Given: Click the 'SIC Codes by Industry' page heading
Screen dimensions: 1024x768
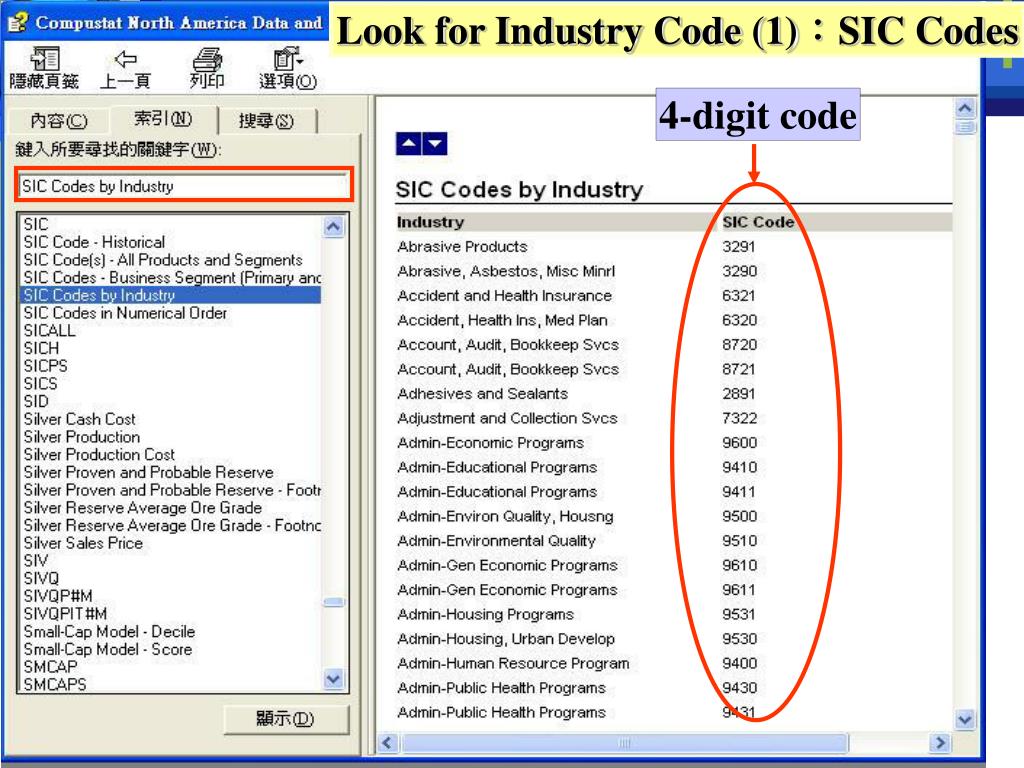Looking at the screenshot, I should click(519, 189).
